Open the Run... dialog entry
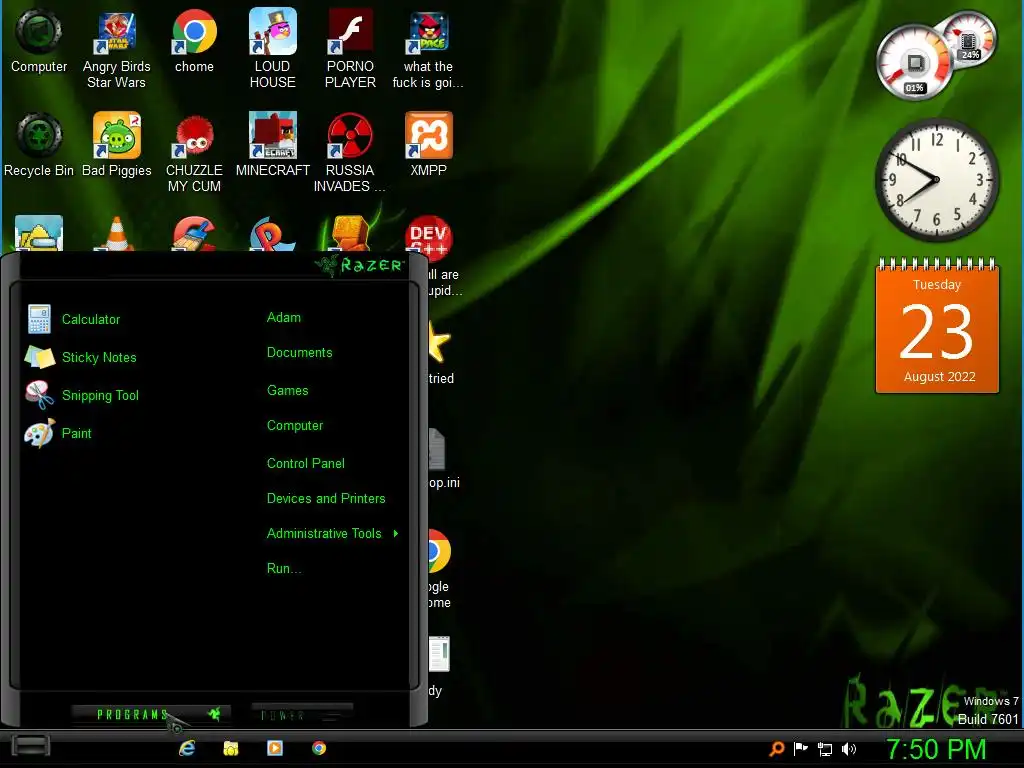Screen dimensions: 1024x768 coord(283,568)
